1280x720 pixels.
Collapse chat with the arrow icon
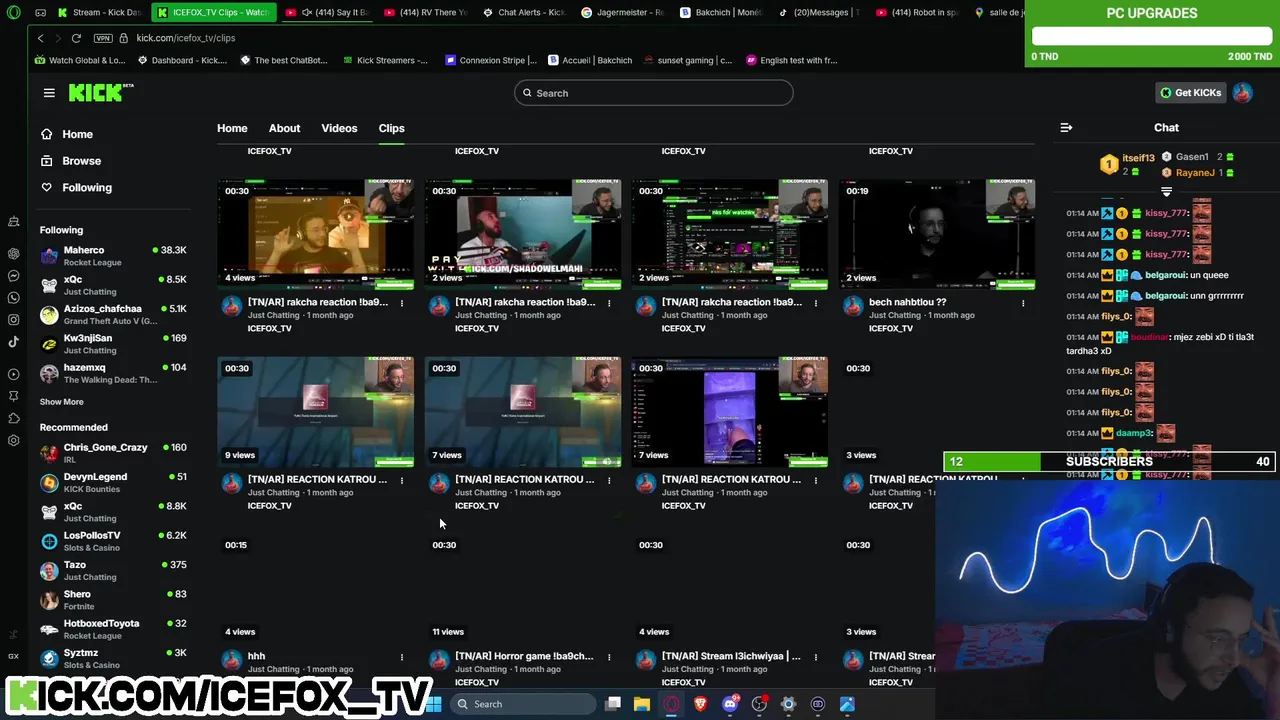pos(1066,128)
